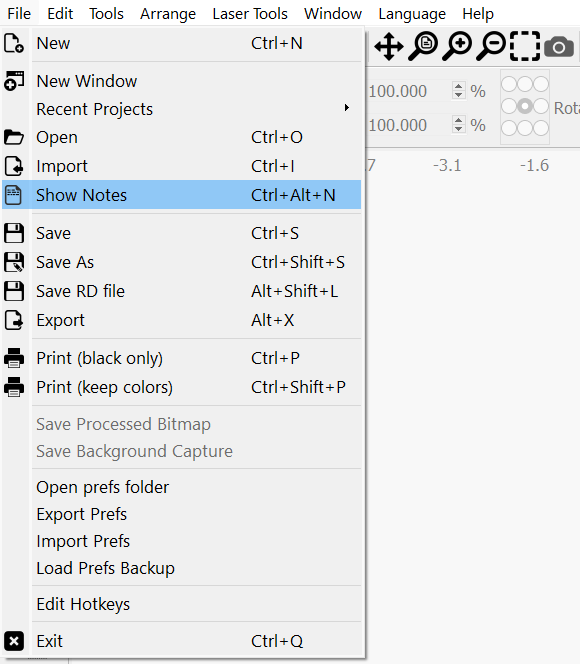Viewport: 580px width, 664px height.
Task: Select the Frame Selection dashed rectangle icon
Action: point(525,46)
